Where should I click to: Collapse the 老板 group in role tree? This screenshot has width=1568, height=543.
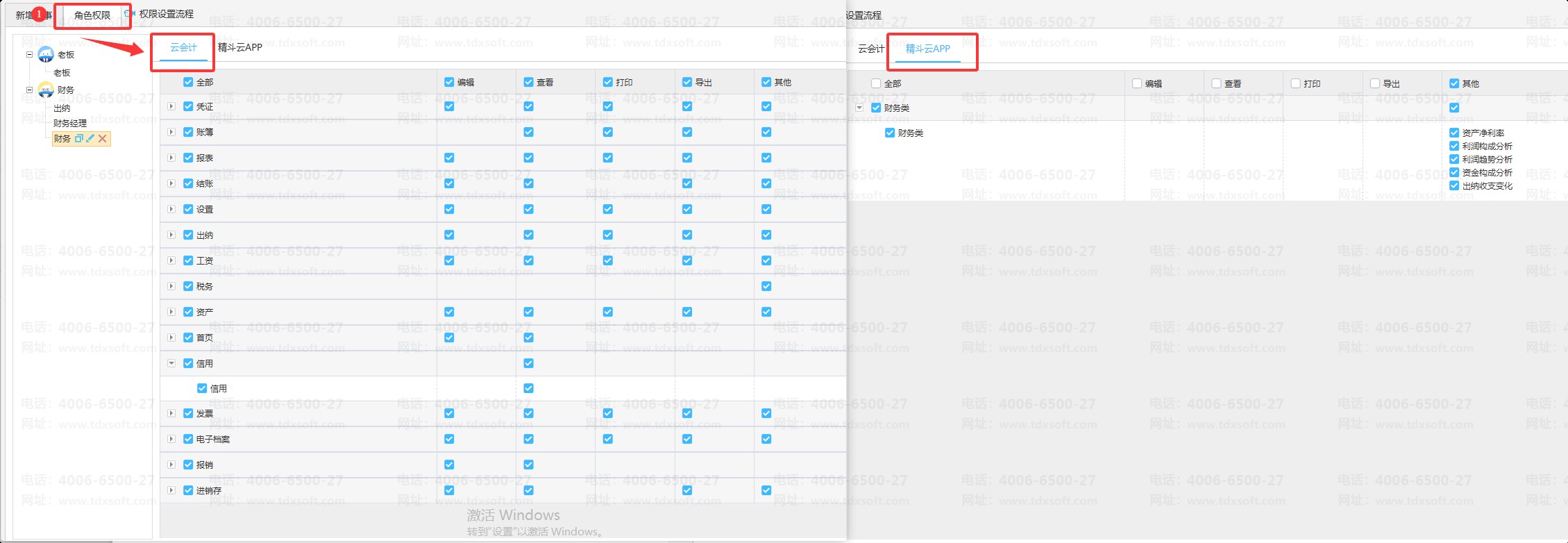pos(29,54)
